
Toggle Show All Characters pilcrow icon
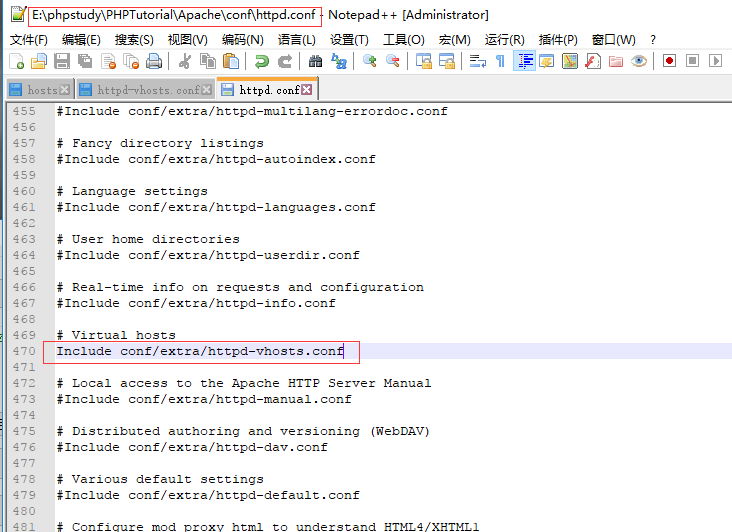coord(500,61)
